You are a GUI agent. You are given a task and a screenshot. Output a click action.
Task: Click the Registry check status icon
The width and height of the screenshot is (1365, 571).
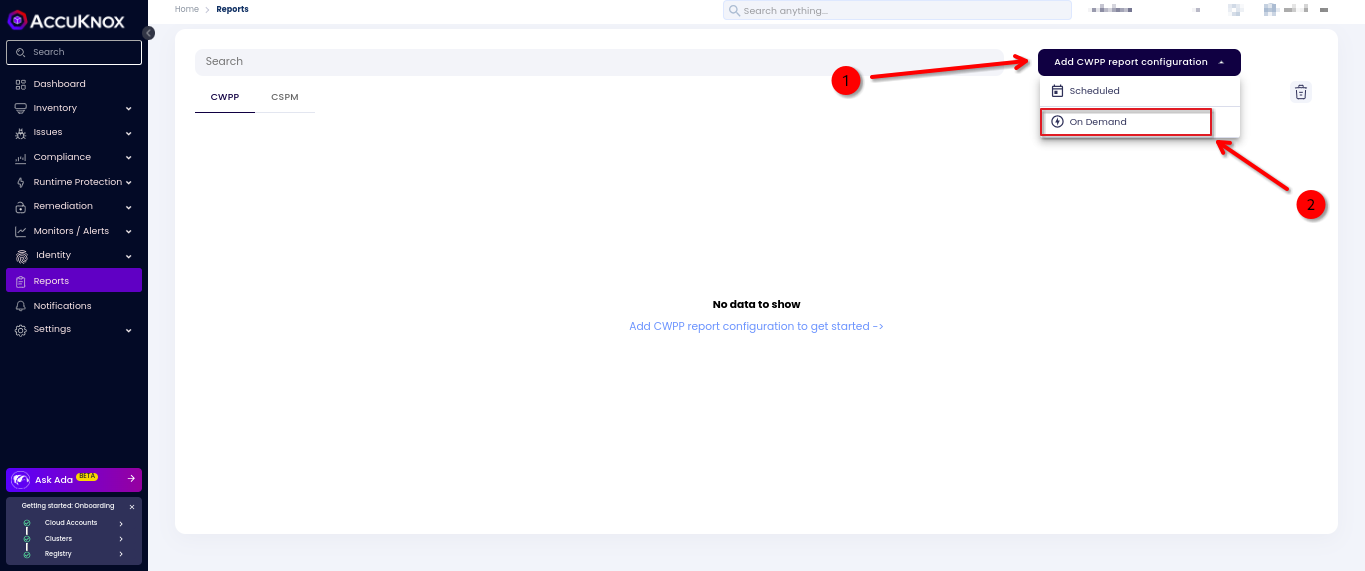27,554
